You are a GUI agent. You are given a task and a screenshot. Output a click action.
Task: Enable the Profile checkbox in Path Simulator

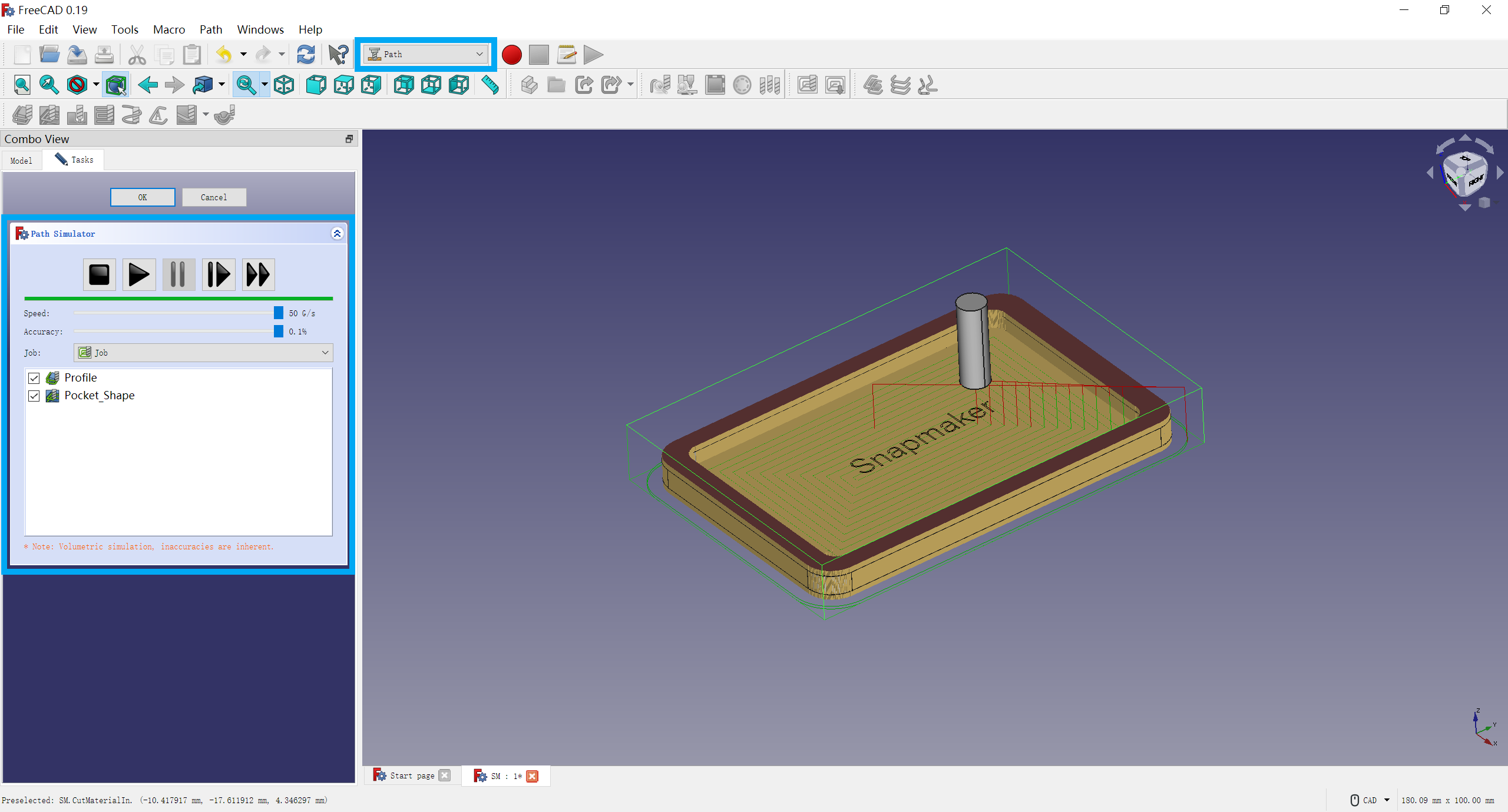tap(34, 378)
